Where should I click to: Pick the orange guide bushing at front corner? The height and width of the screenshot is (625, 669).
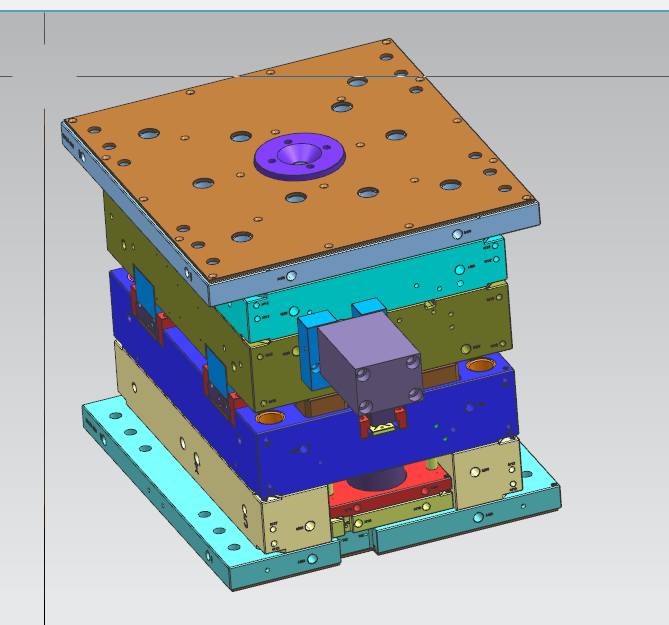pyautogui.click(x=271, y=417)
